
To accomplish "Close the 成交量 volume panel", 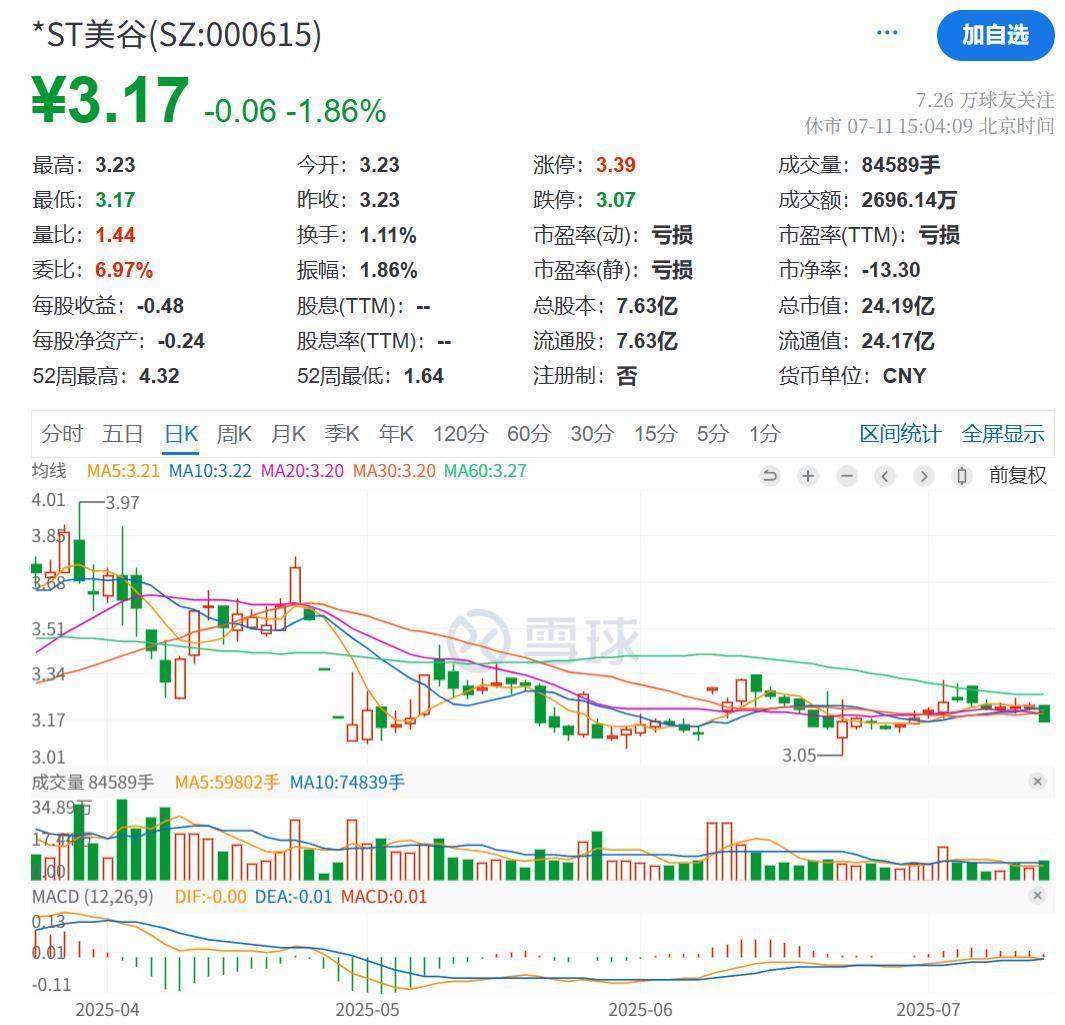I will [1037, 781].
